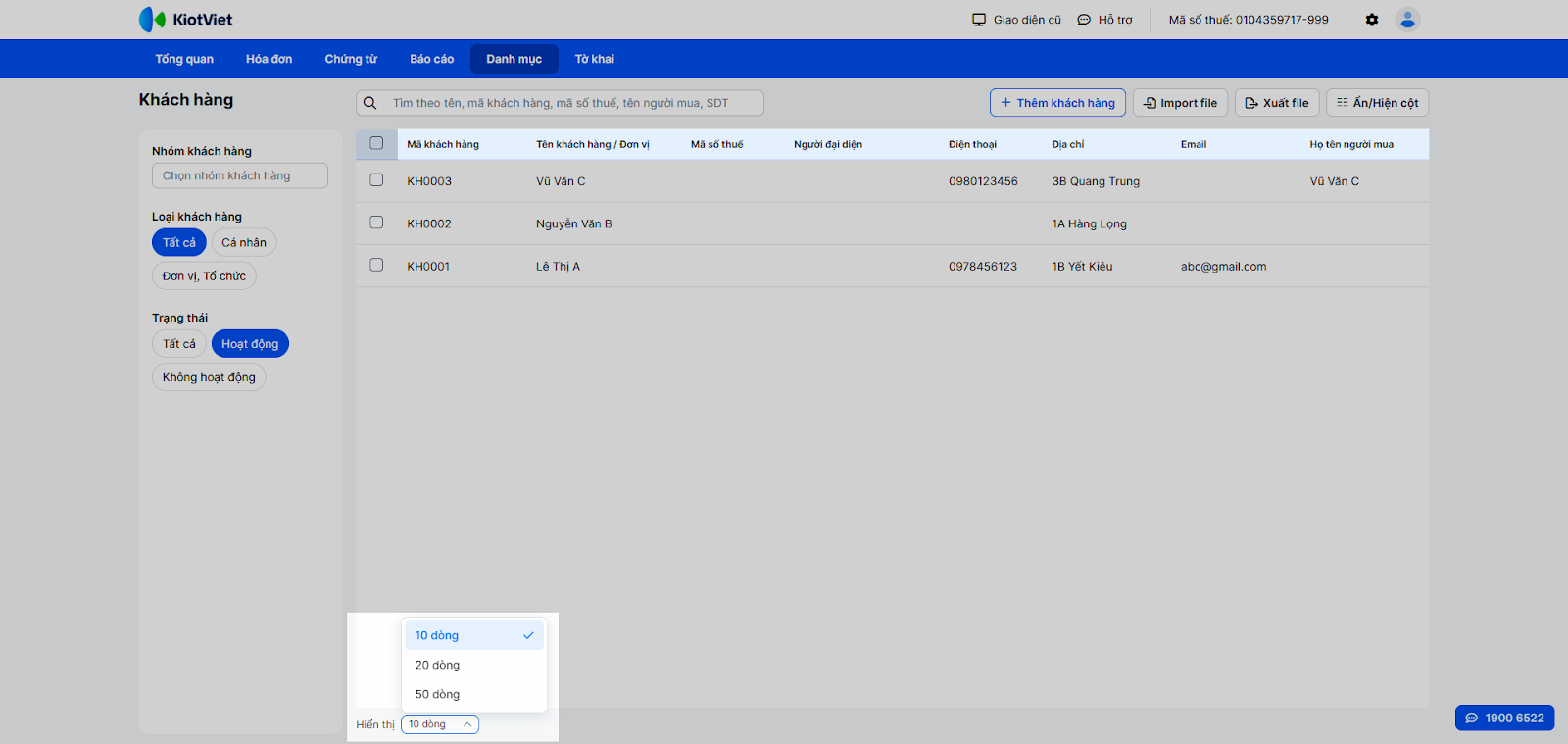Click Tên khách hàng / Đơn vị header
Viewport: 1568px width, 744px height.
pyautogui.click(x=593, y=144)
